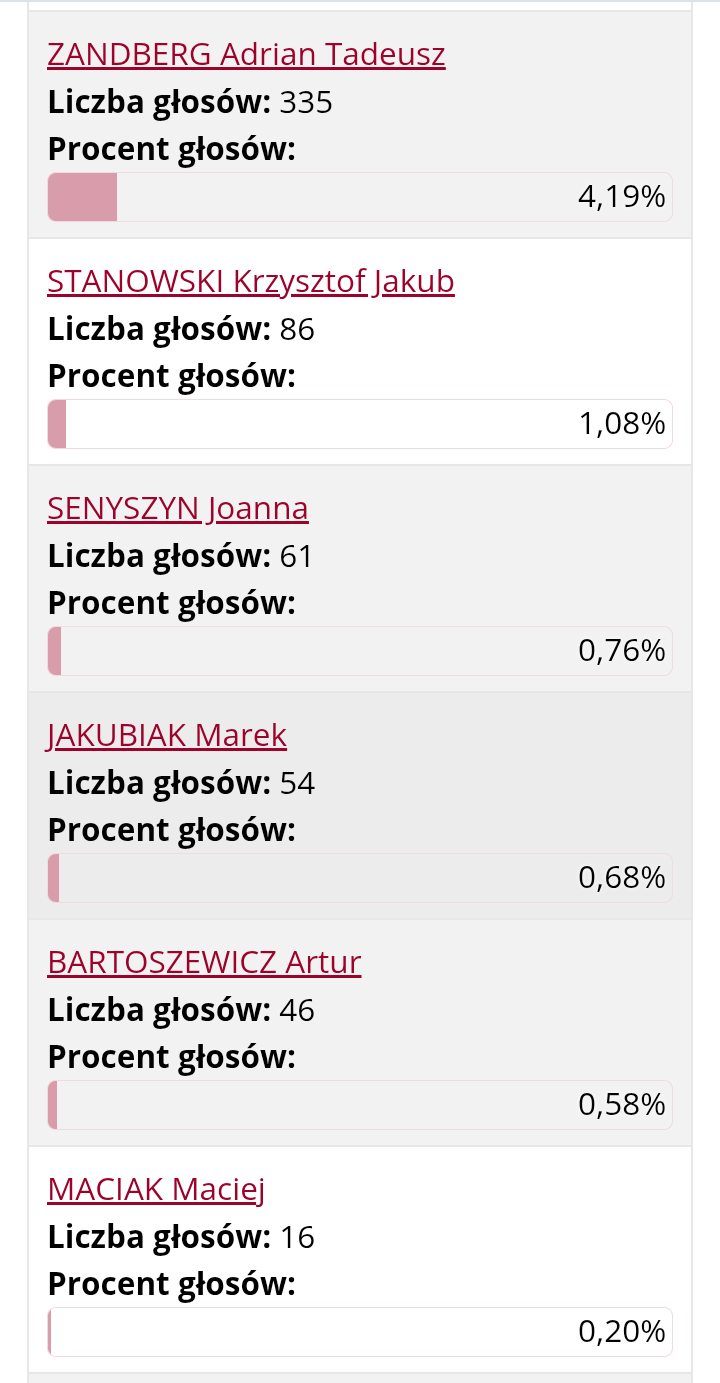
Task: Click the 1,08% vote progress bar
Action: coord(360,424)
